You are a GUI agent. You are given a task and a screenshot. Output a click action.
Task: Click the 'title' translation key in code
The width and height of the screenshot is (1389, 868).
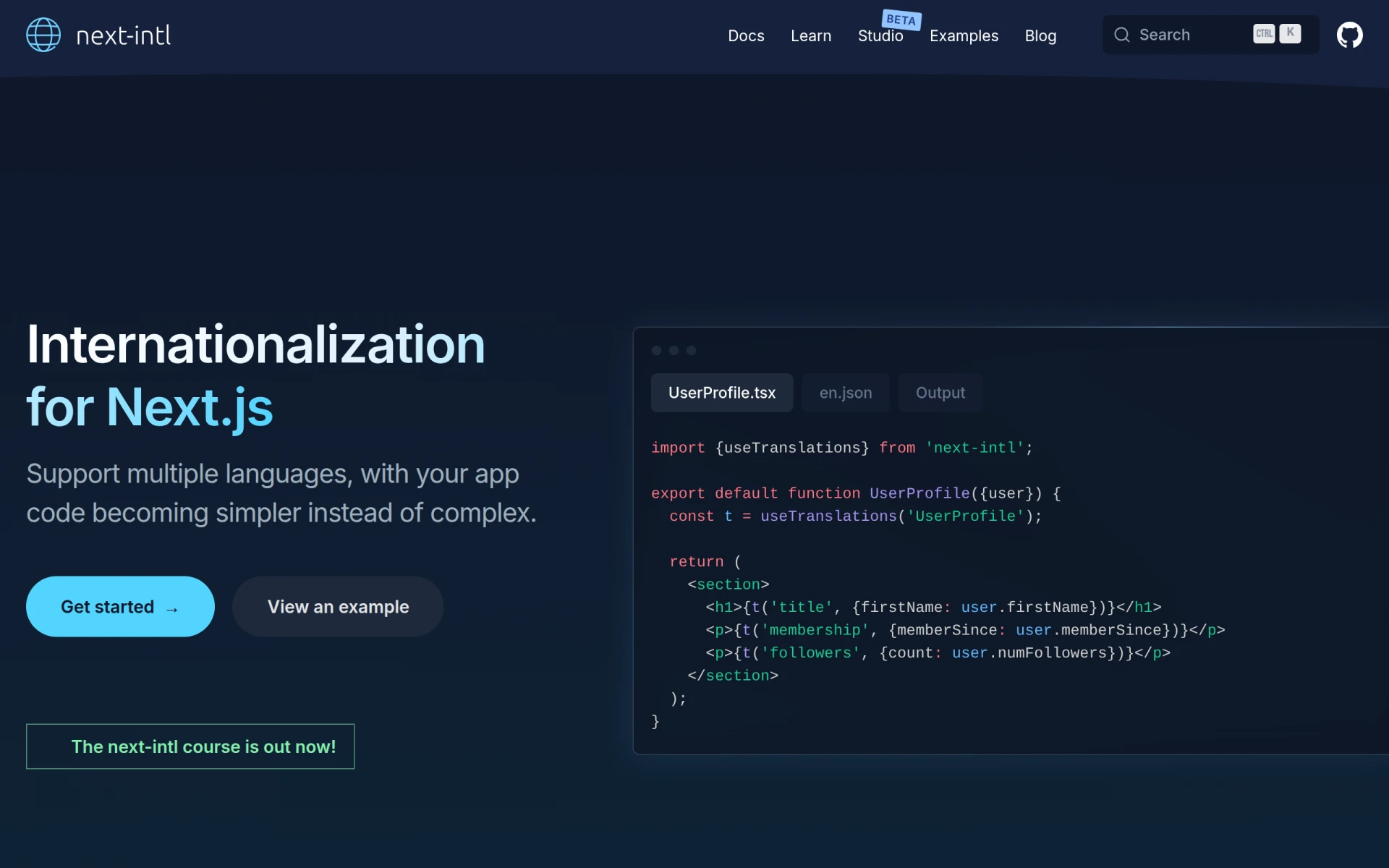coord(802,607)
